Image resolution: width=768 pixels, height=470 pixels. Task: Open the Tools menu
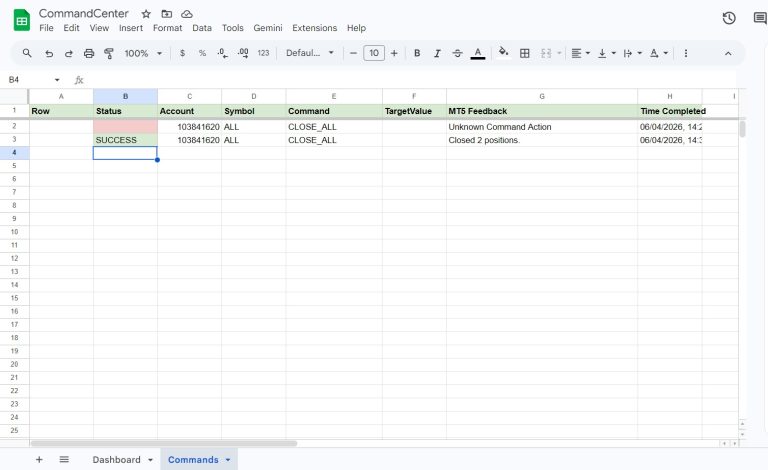click(x=233, y=28)
